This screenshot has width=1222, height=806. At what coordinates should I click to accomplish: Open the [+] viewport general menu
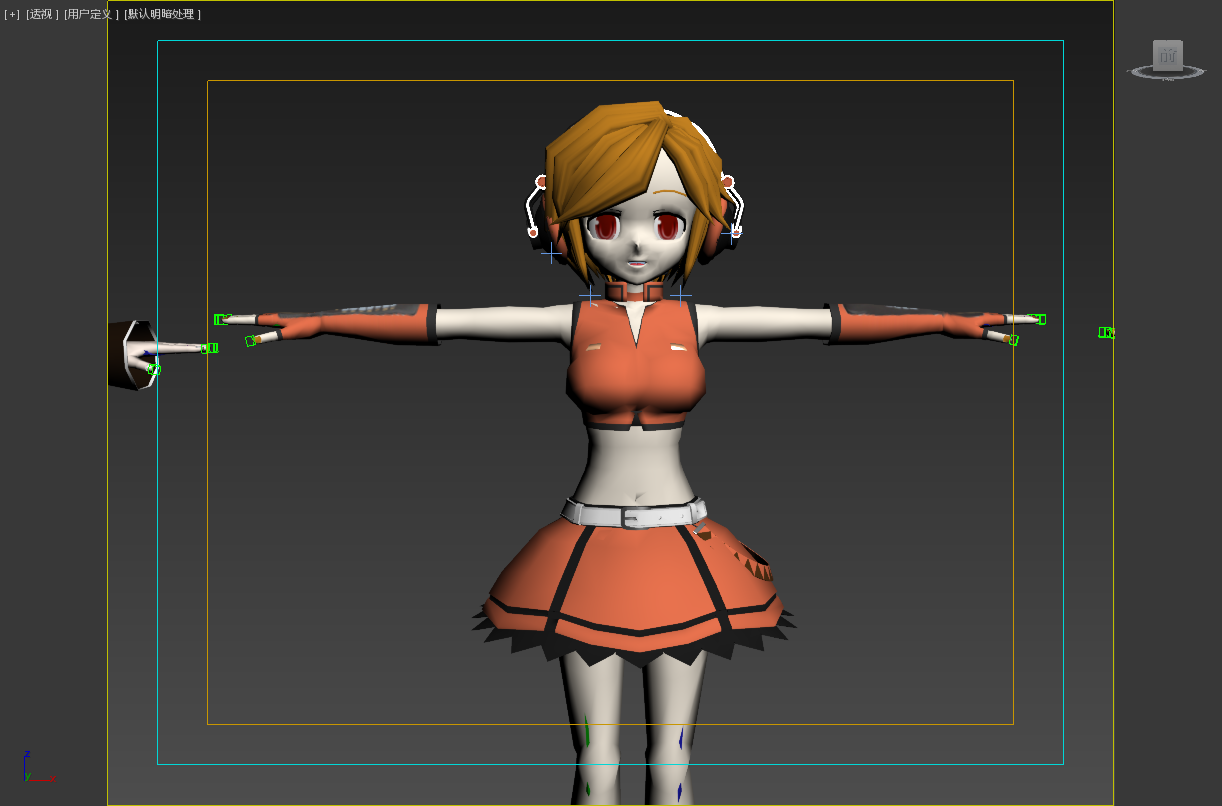click(12, 15)
